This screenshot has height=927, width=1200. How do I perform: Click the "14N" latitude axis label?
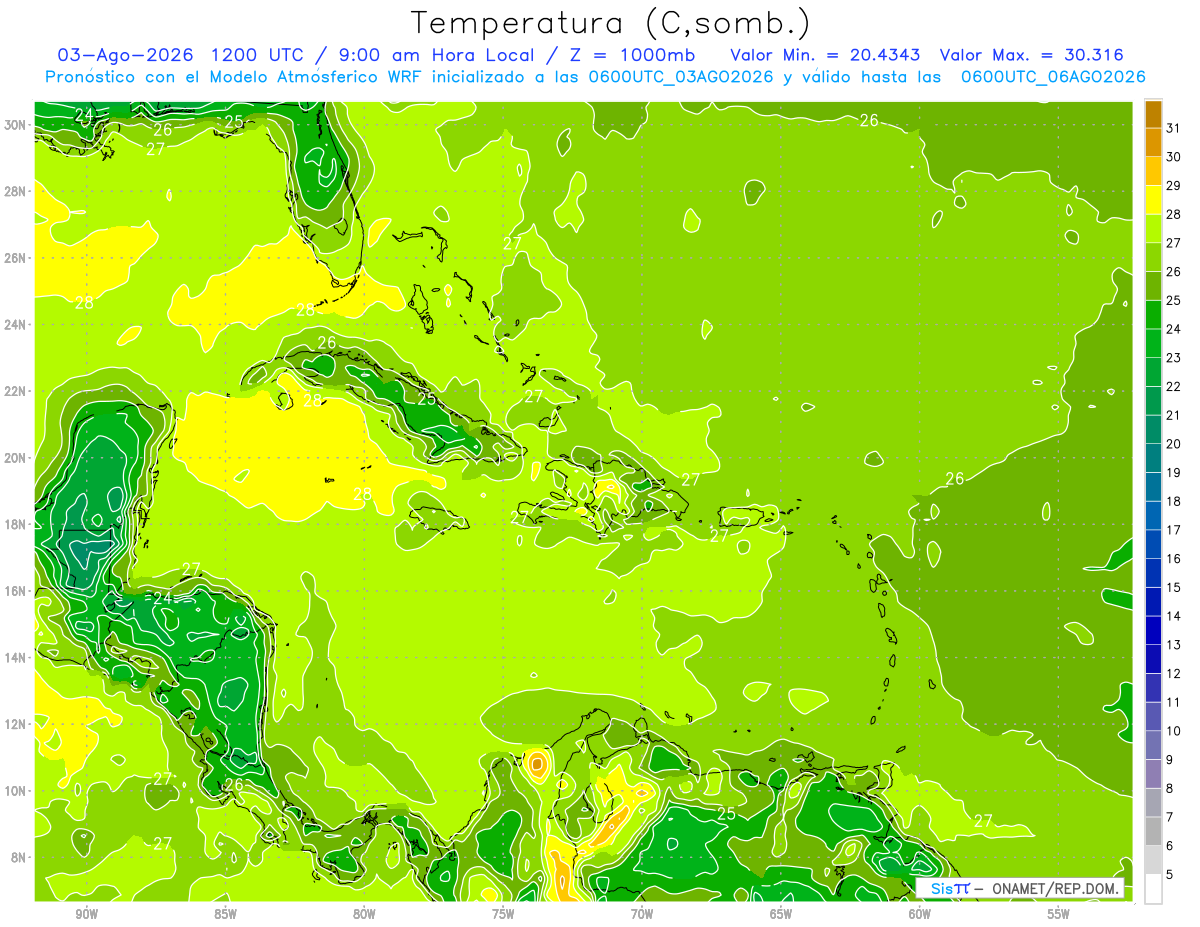(16, 658)
